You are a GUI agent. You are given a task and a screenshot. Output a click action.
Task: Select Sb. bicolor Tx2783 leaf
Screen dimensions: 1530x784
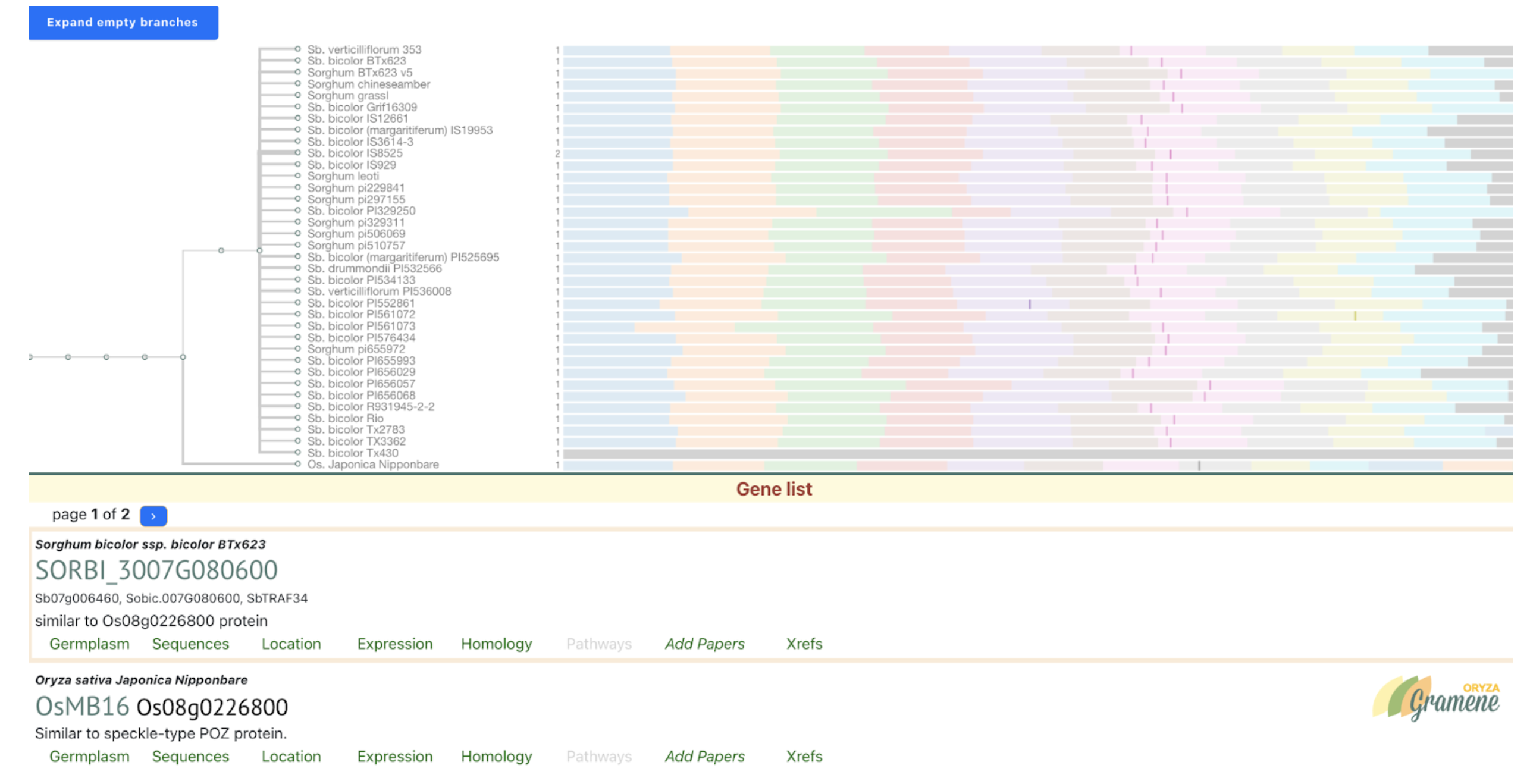[x=356, y=429]
